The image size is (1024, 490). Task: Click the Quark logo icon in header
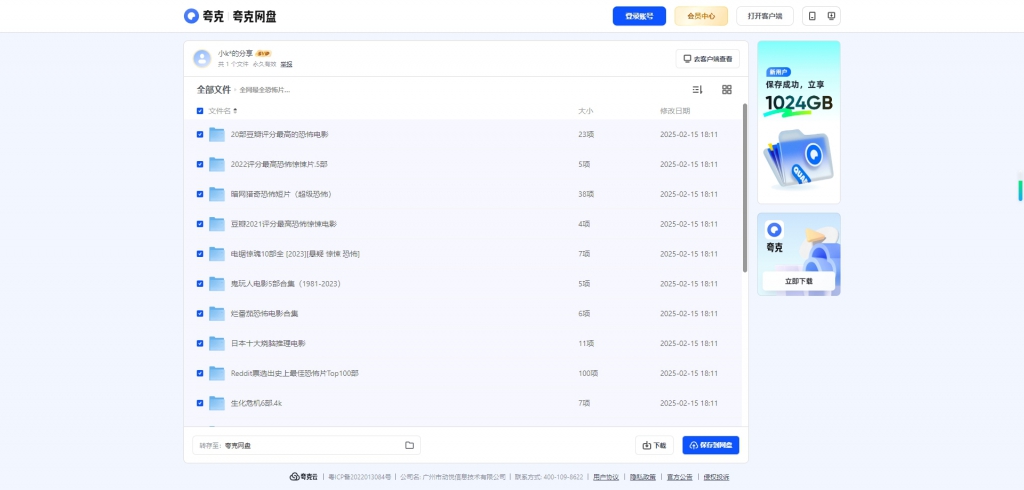pyautogui.click(x=191, y=16)
